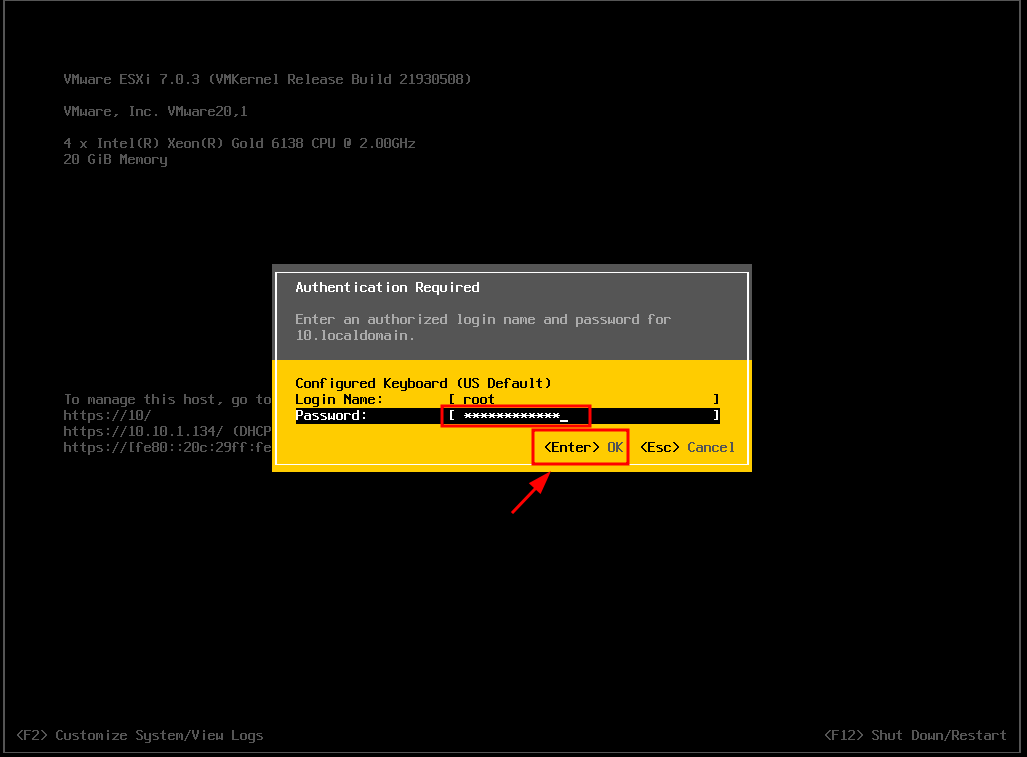The width and height of the screenshot is (1027, 757).
Task: Select the Login Name field containing root
Action: click(x=584, y=399)
